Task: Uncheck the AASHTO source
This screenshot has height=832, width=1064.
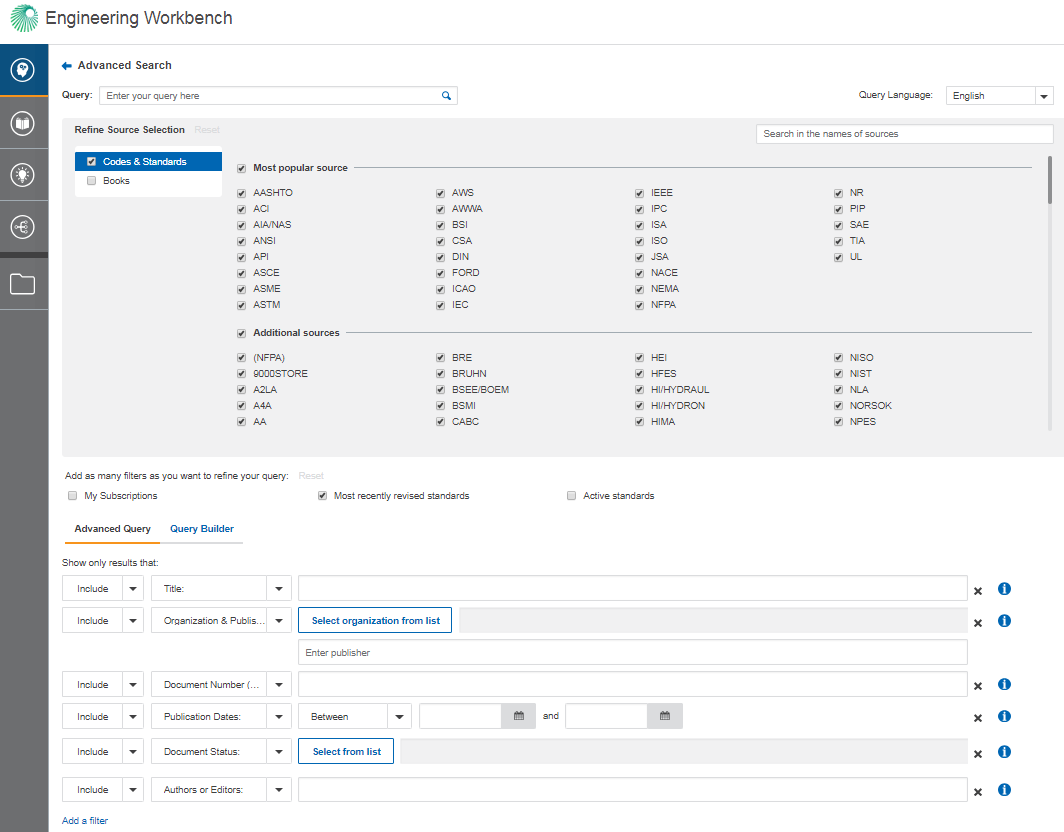Action: point(242,193)
